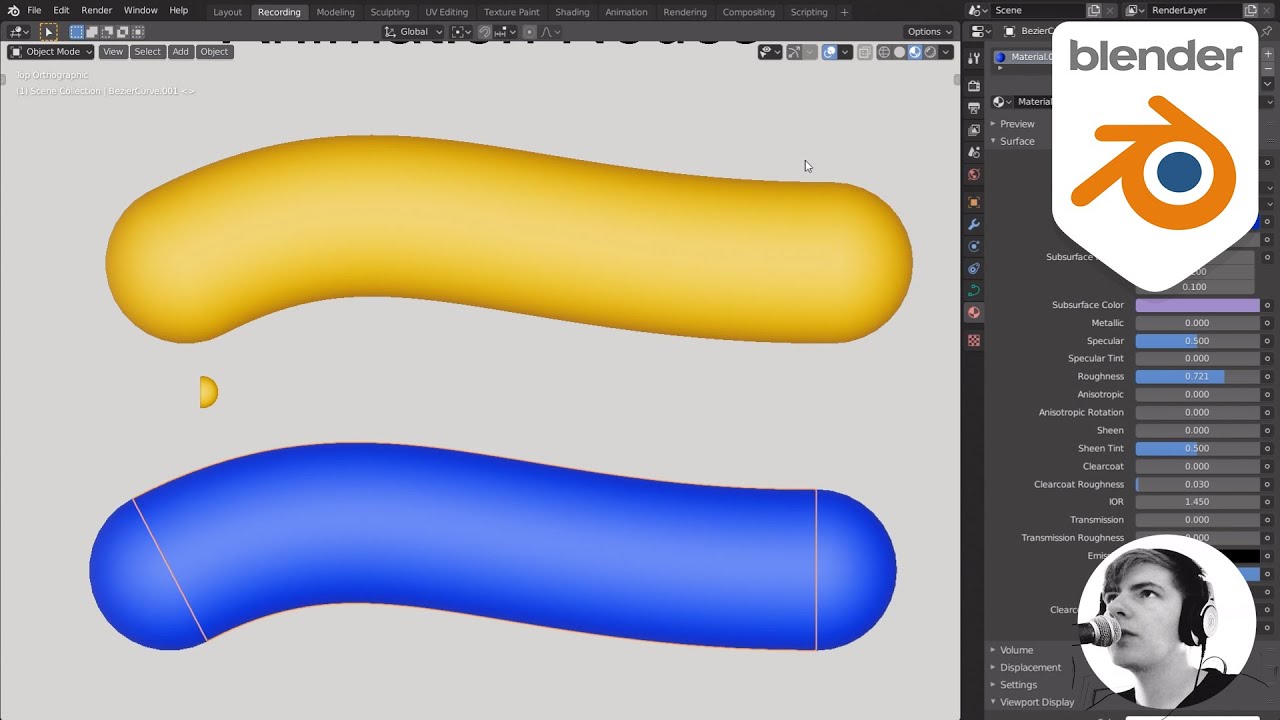The height and width of the screenshot is (720, 1280).
Task: Switch to the Shading workspace tab
Action: (x=572, y=12)
